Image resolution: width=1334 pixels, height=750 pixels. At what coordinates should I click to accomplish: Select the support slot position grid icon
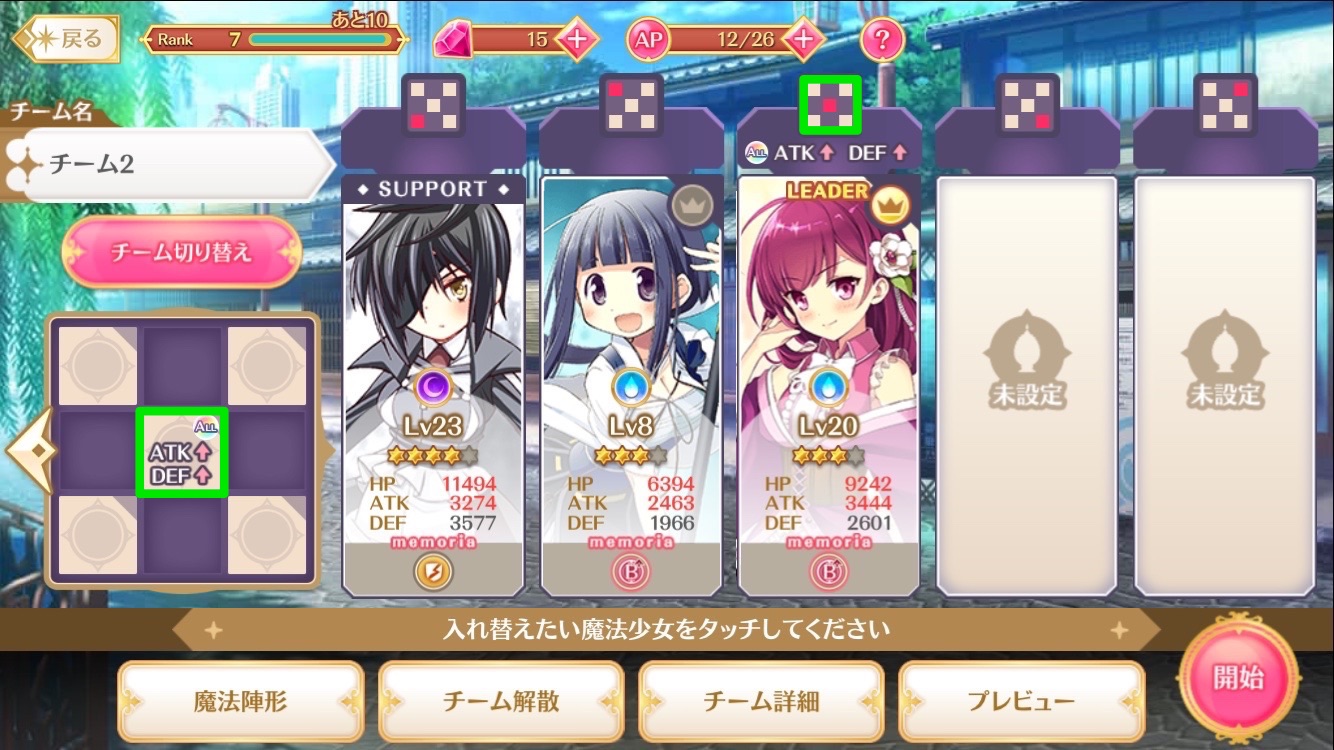coord(432,105)
